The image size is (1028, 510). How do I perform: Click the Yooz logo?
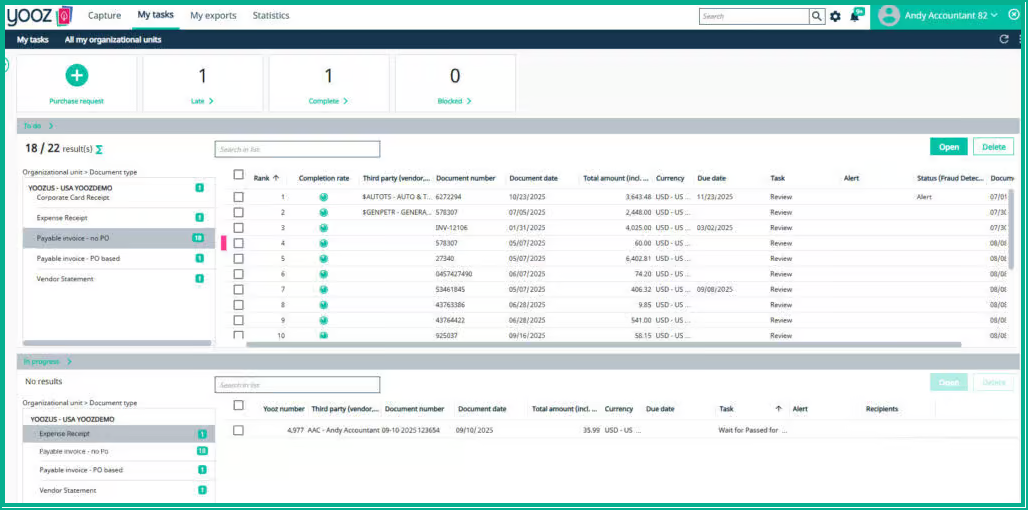39,15
